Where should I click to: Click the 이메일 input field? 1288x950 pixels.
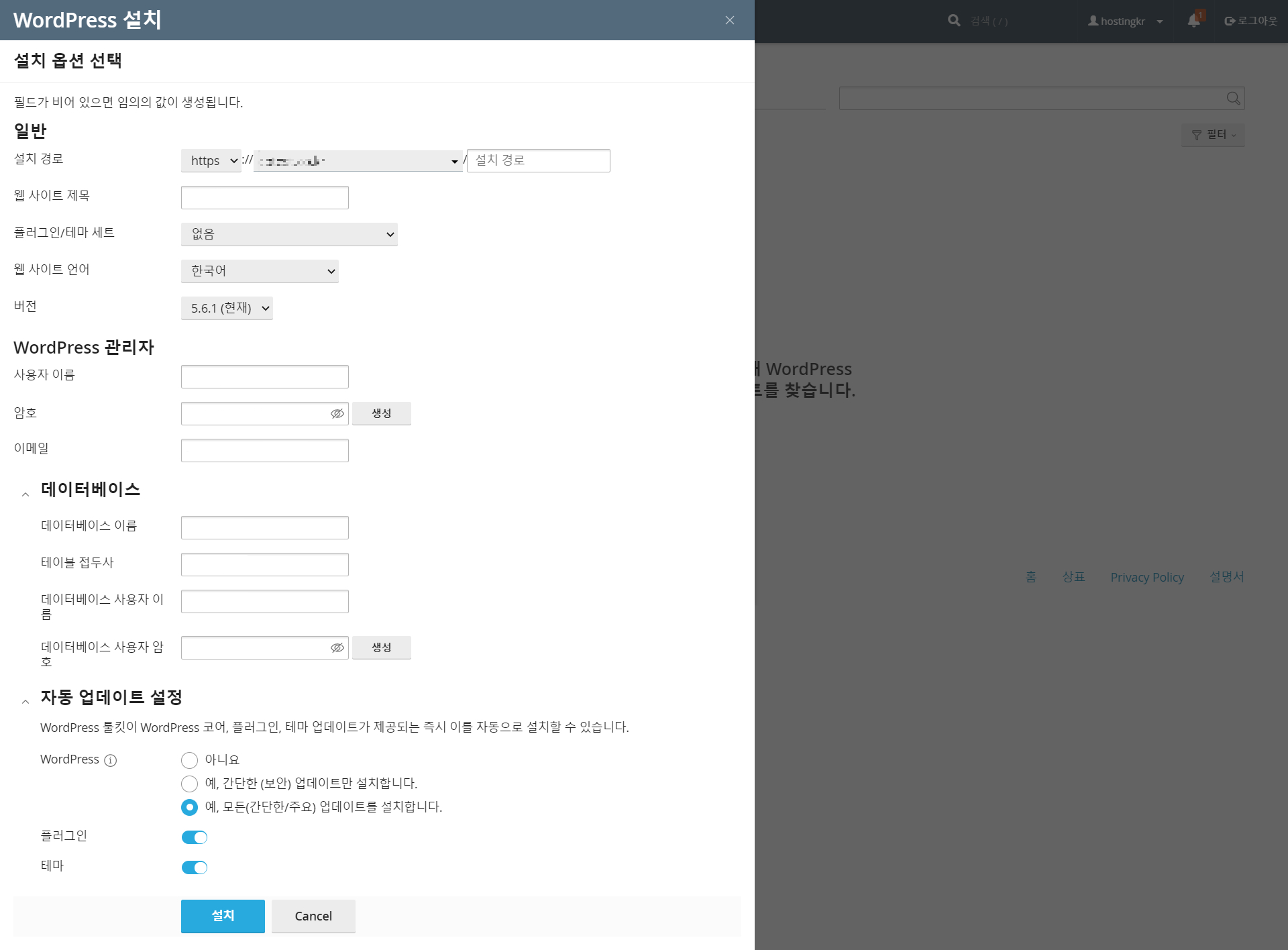point(265,450)
